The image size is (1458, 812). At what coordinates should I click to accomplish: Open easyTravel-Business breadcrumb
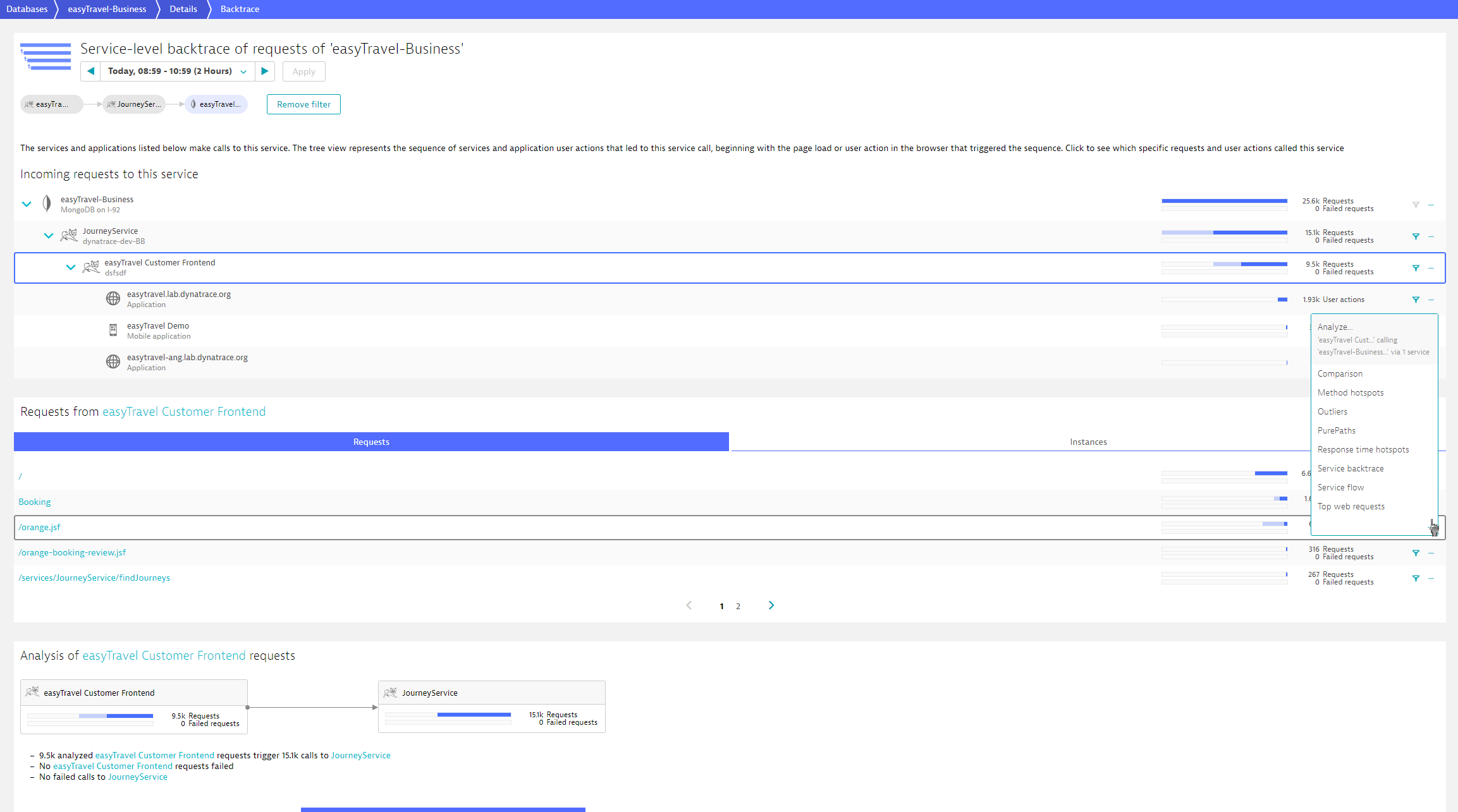click(x=107, y=9)
